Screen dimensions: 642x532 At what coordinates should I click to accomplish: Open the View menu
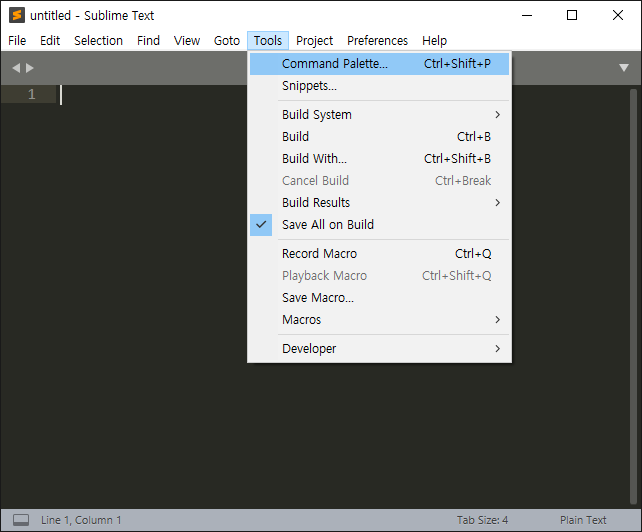[187, 41]
